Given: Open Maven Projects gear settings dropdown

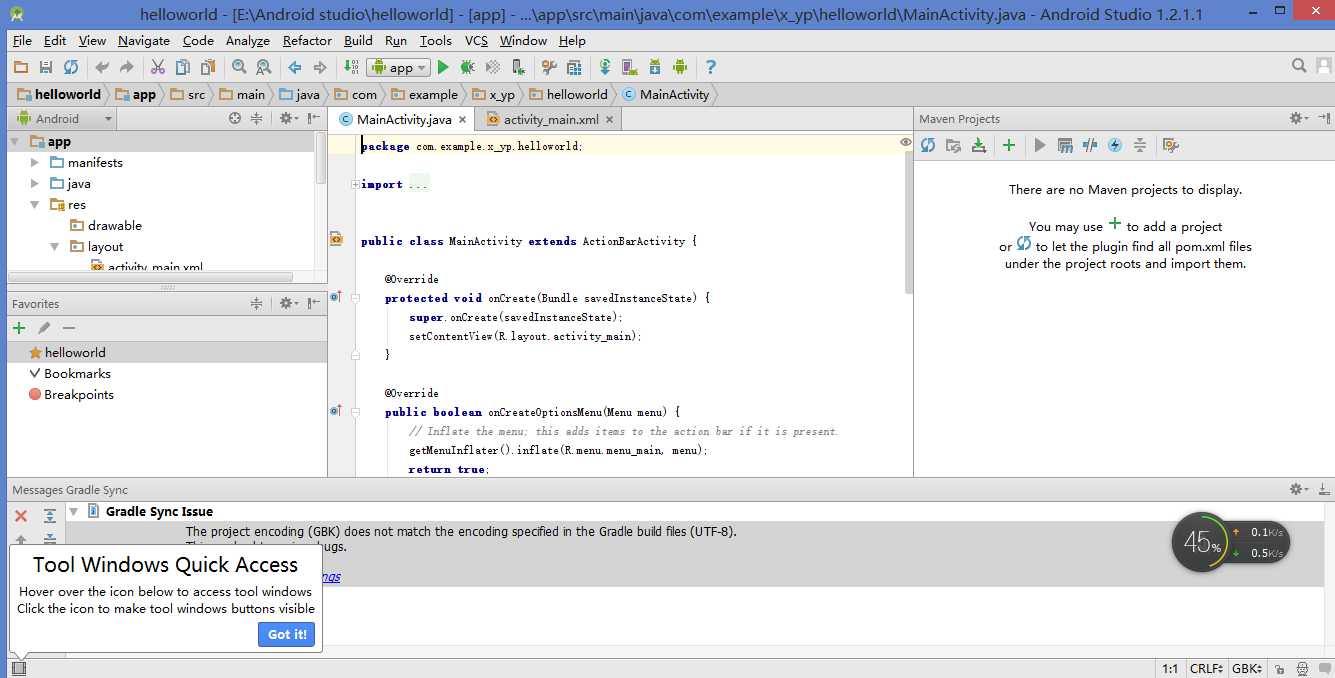Looking at the screenshot, I should (1298, 118).
